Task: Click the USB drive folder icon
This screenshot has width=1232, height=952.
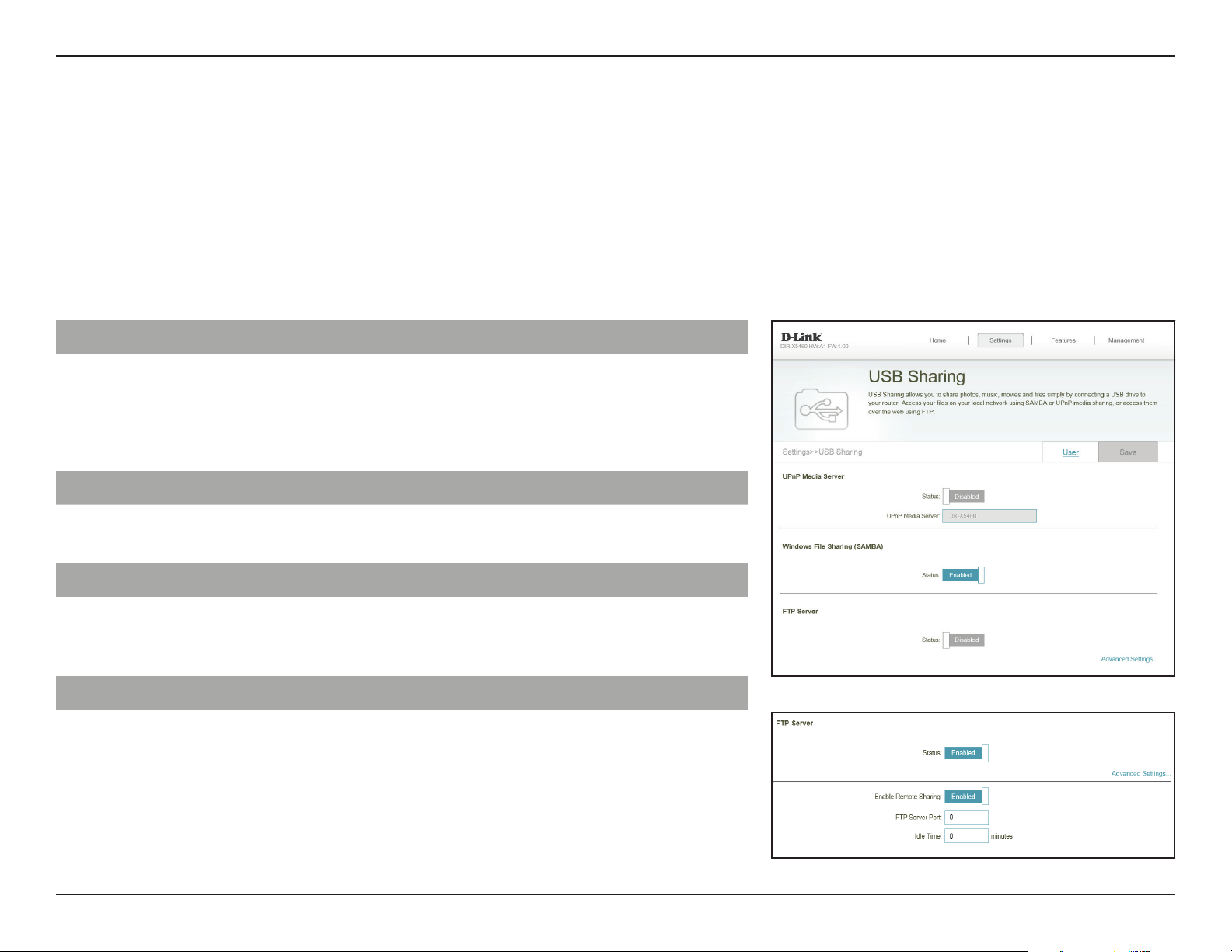Action: click(821, 409)
